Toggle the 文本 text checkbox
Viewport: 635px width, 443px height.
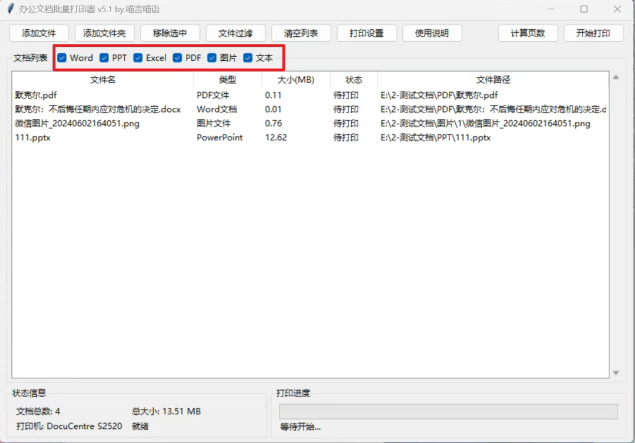tap(248, 58)
